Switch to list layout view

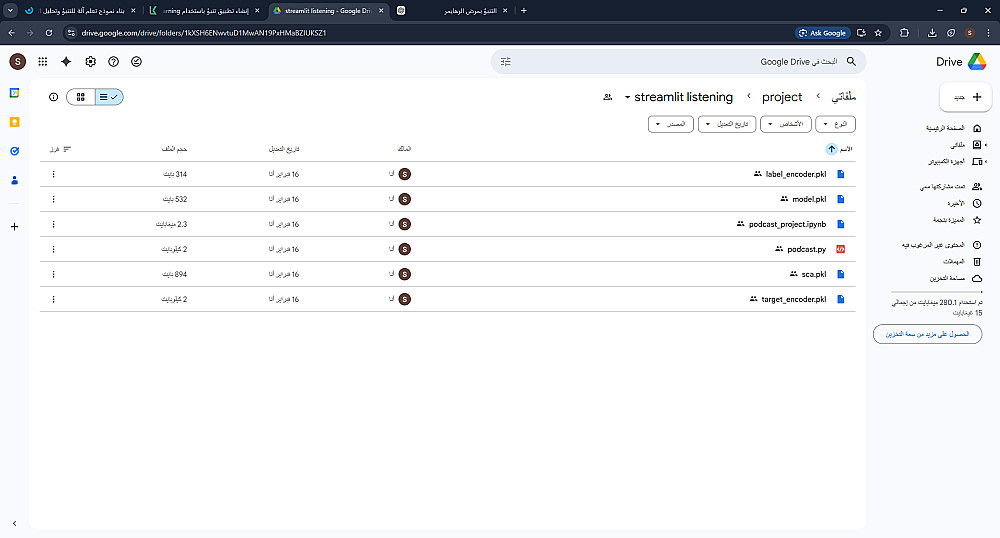pyautogui.click(x=108, y=97)
